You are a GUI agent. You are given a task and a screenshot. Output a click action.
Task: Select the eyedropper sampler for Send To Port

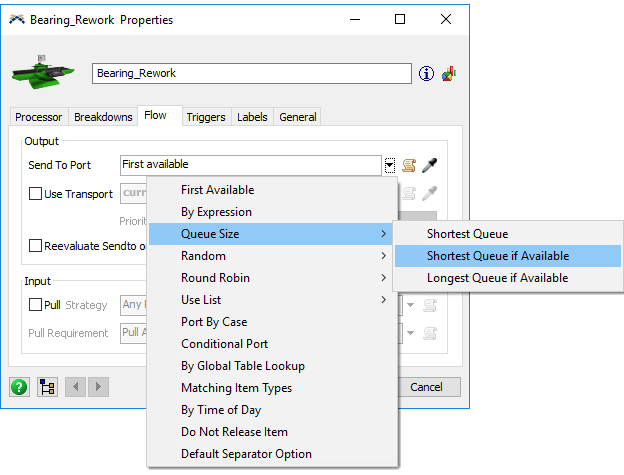(429, 165)
